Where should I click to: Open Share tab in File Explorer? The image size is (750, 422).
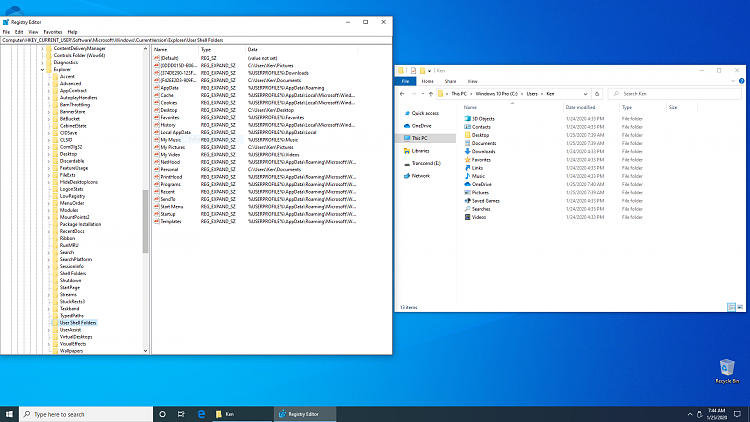pos(450,81)
